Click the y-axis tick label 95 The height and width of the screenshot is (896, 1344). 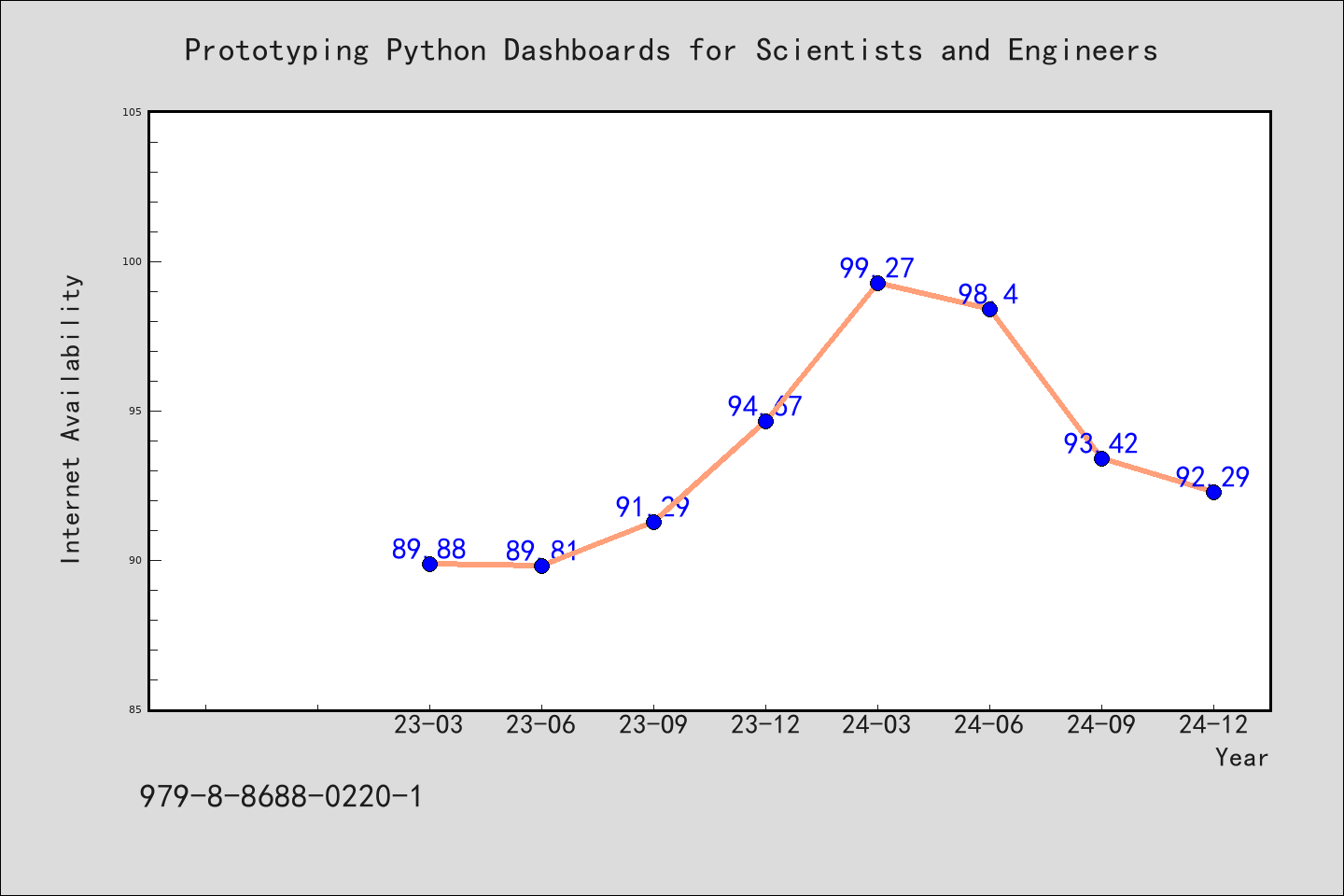tap(135, 411)
